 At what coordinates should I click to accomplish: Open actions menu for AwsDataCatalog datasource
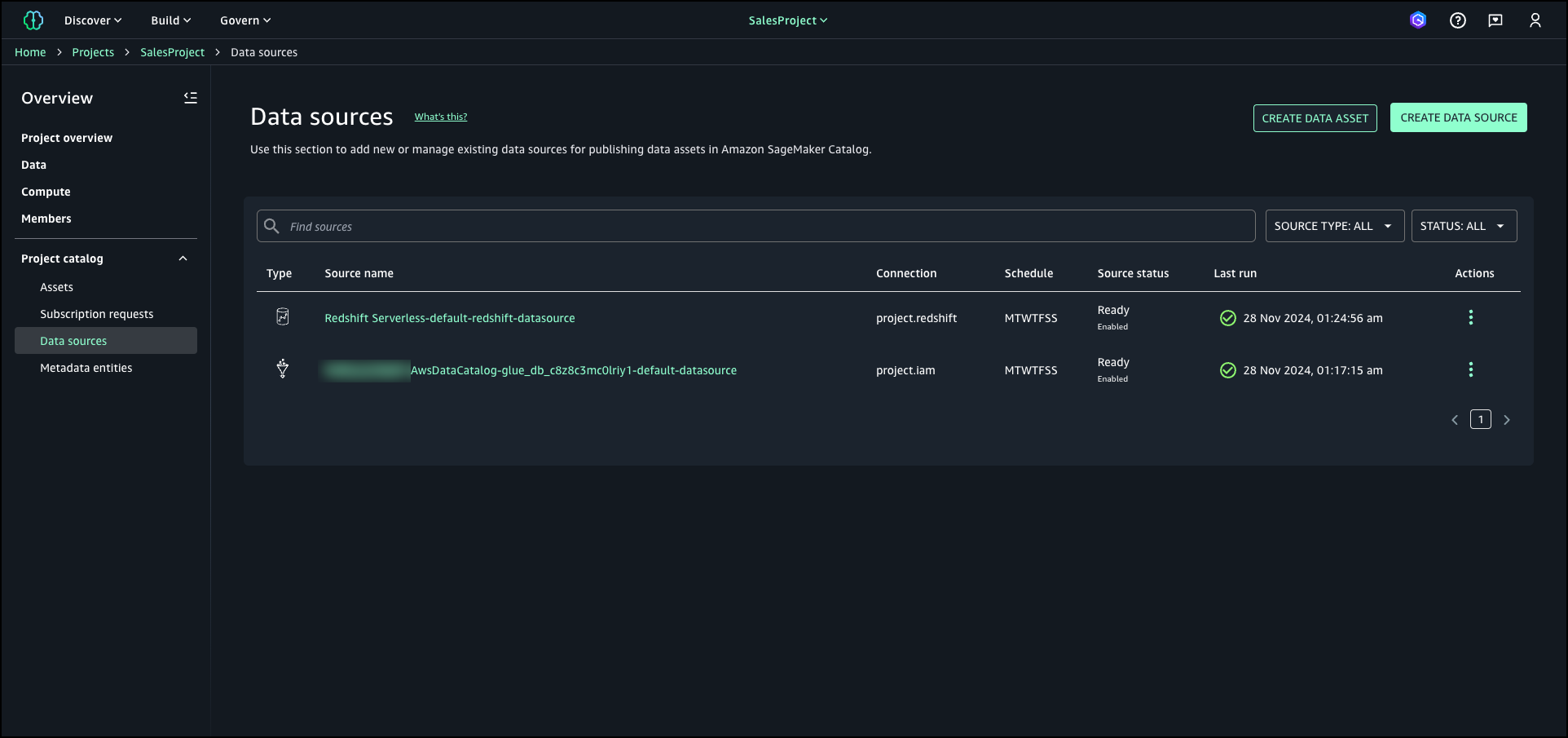coord(1471,369)
